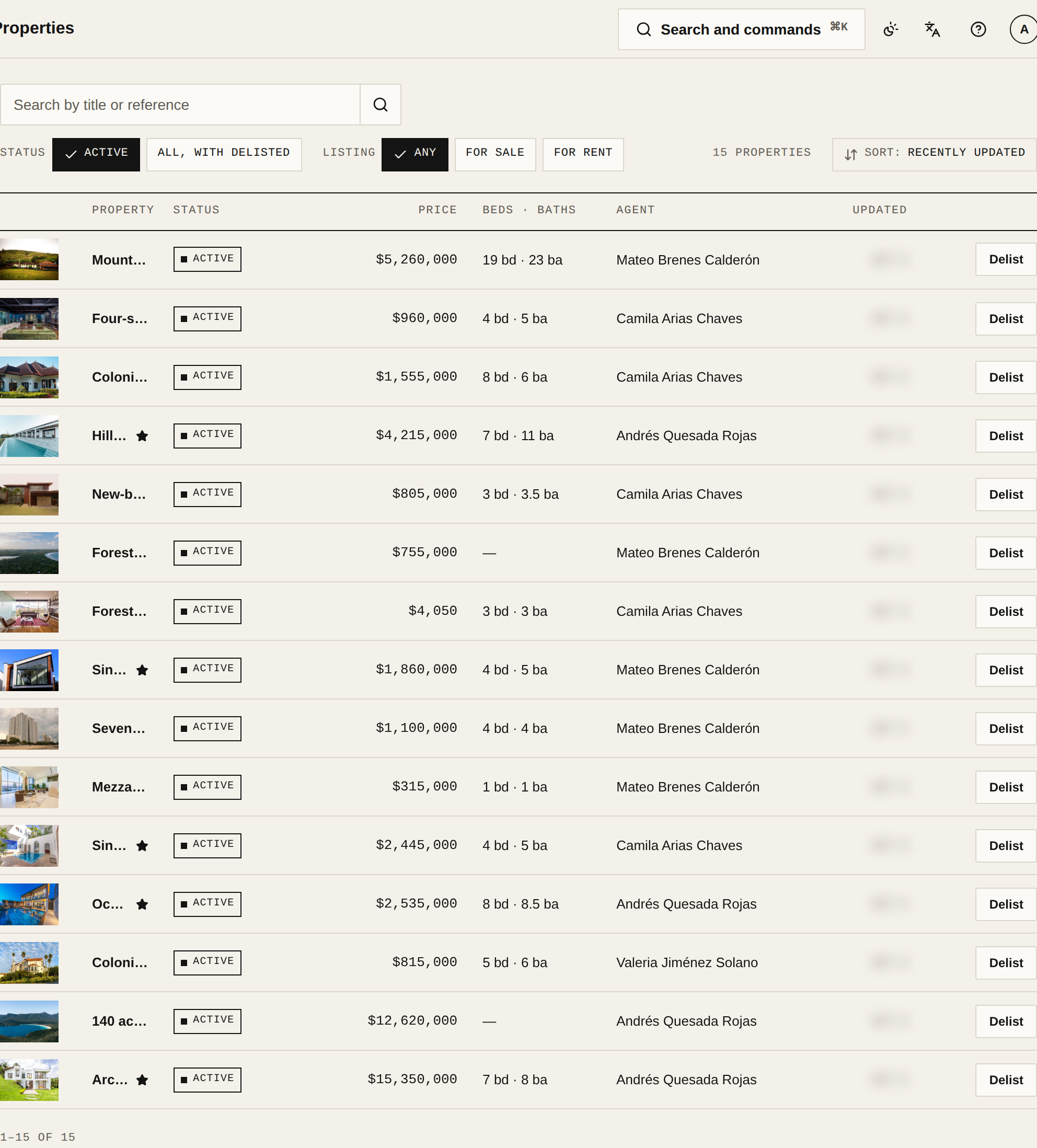
Task: Delist the Mount… property
Action: pos(1006,260)
